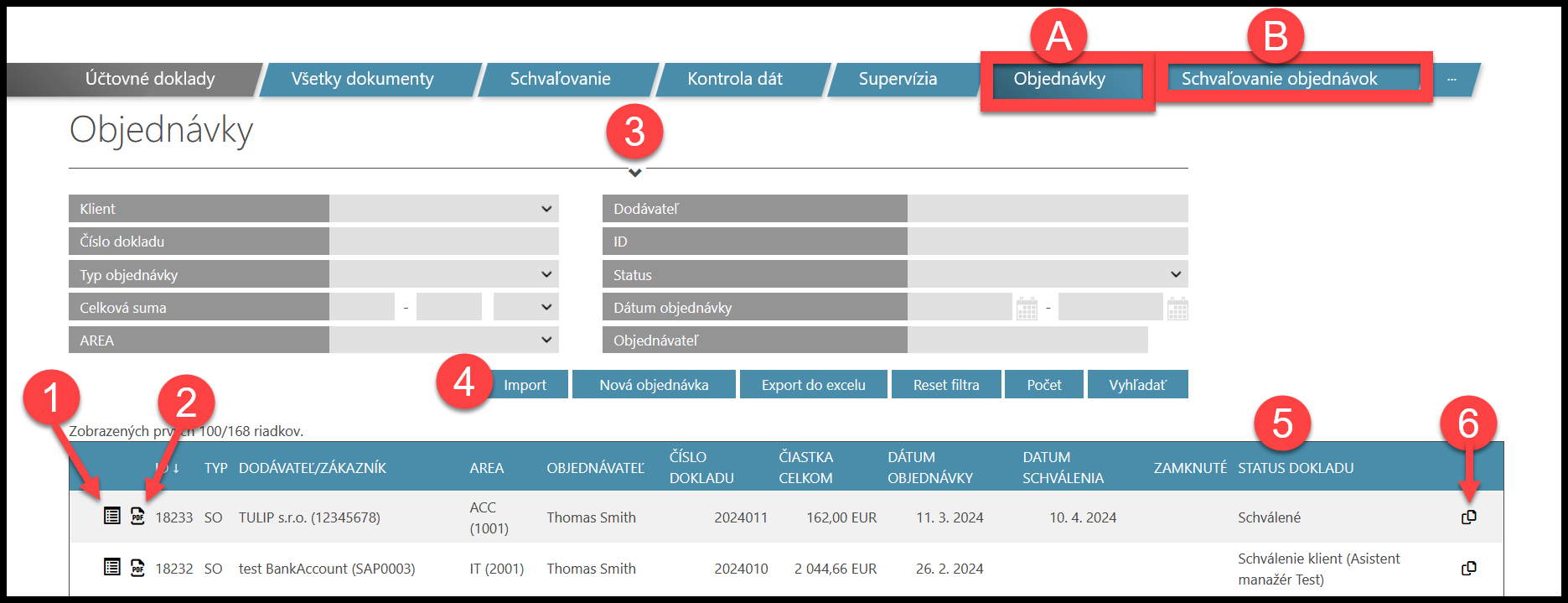Screen dimensions: 1568x603
Task: Open PDF icon for order 18232
Action: (x=137, y=569)
